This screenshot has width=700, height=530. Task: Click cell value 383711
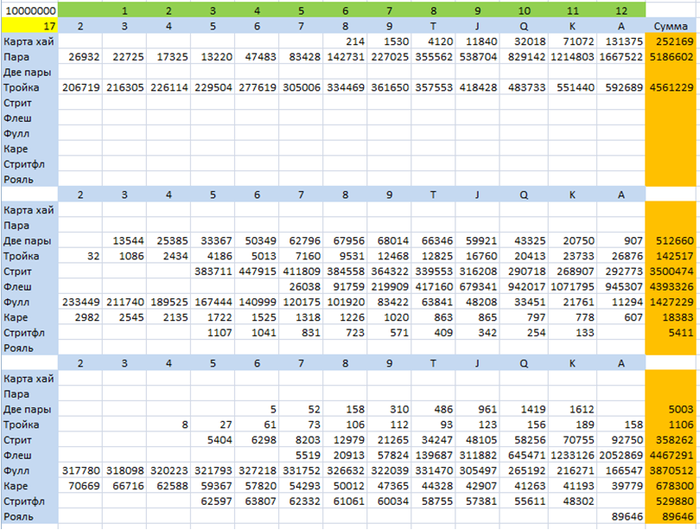(x=213, y=271)
